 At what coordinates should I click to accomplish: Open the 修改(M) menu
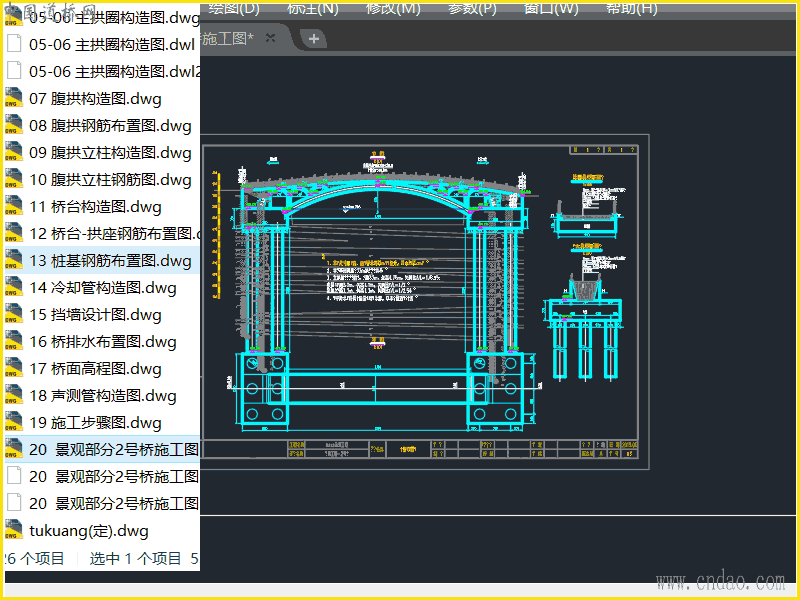[393, 9]
